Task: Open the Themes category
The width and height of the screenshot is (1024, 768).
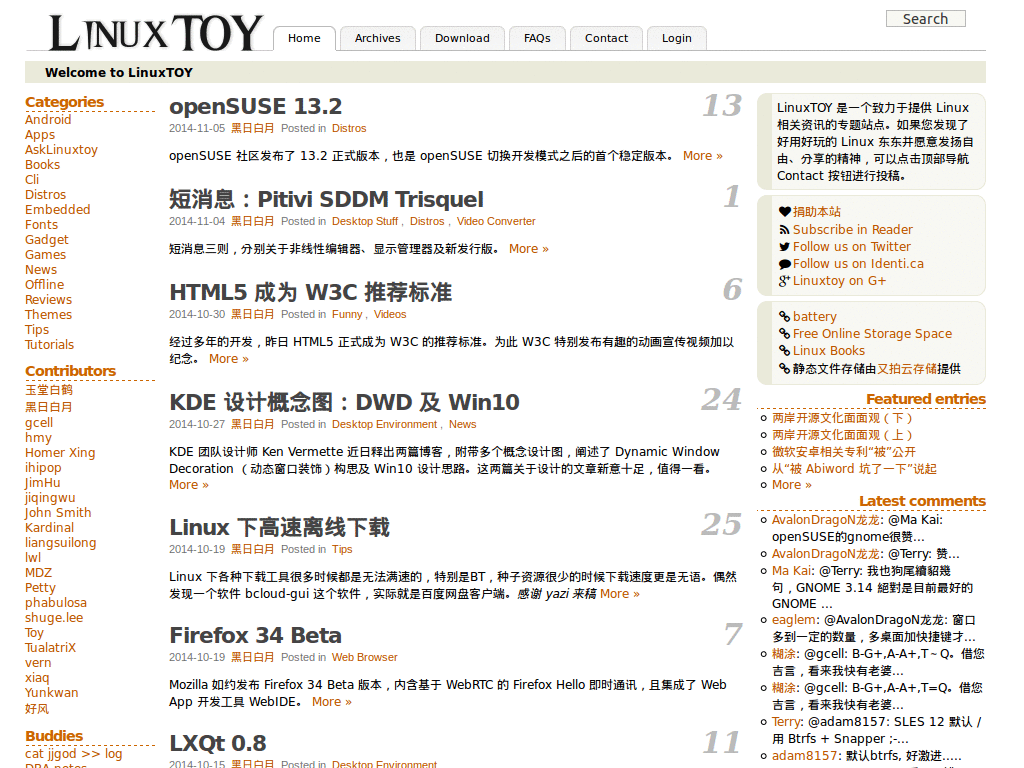Action: 49,315
